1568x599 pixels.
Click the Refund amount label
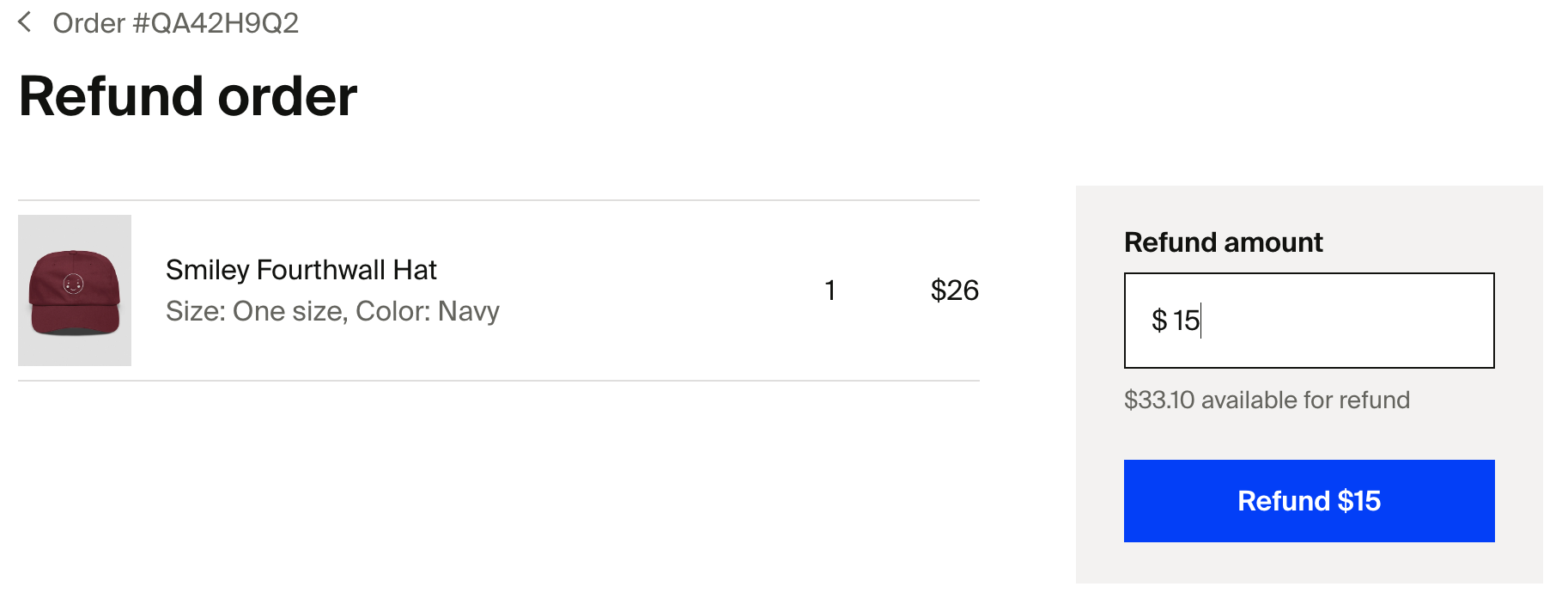coord(1224,242)
